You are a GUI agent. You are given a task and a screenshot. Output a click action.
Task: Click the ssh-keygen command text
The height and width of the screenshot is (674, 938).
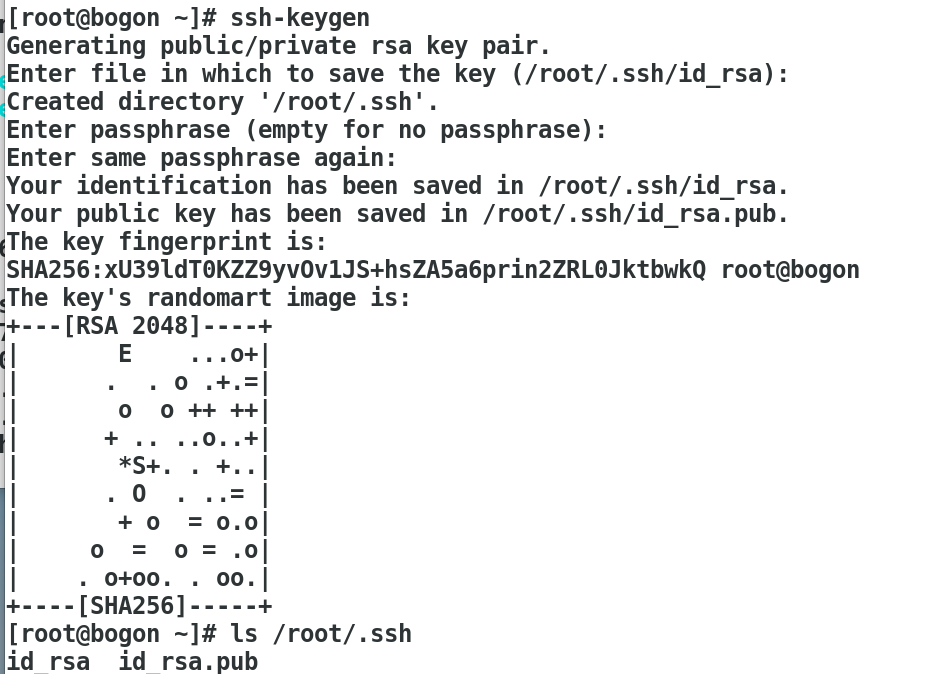pyautogui.click(x=300, y=18)
